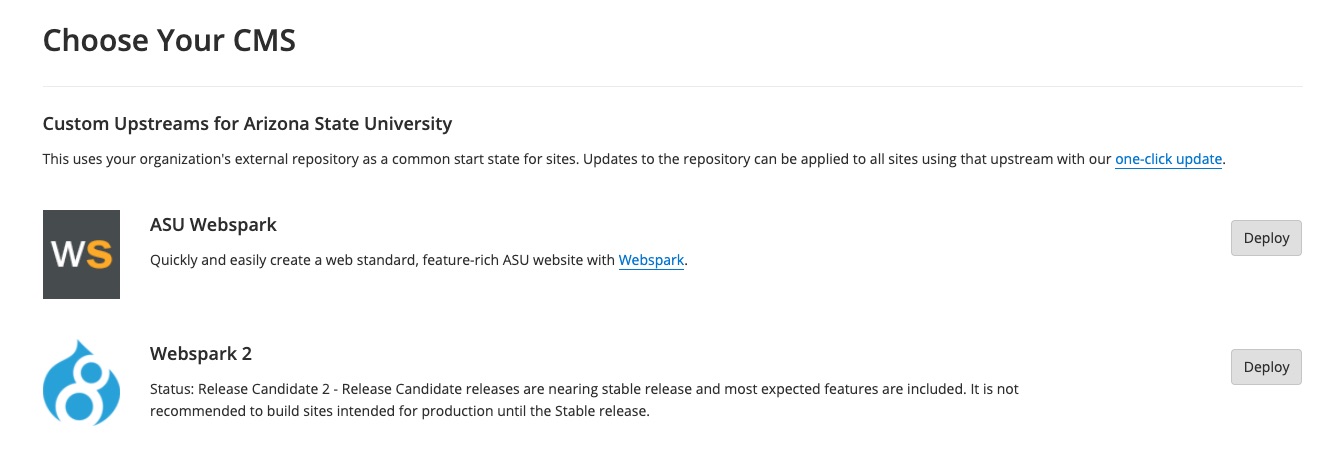Click the external repository description paragraph
The image size is (1339, 462).
click(634, 159)
